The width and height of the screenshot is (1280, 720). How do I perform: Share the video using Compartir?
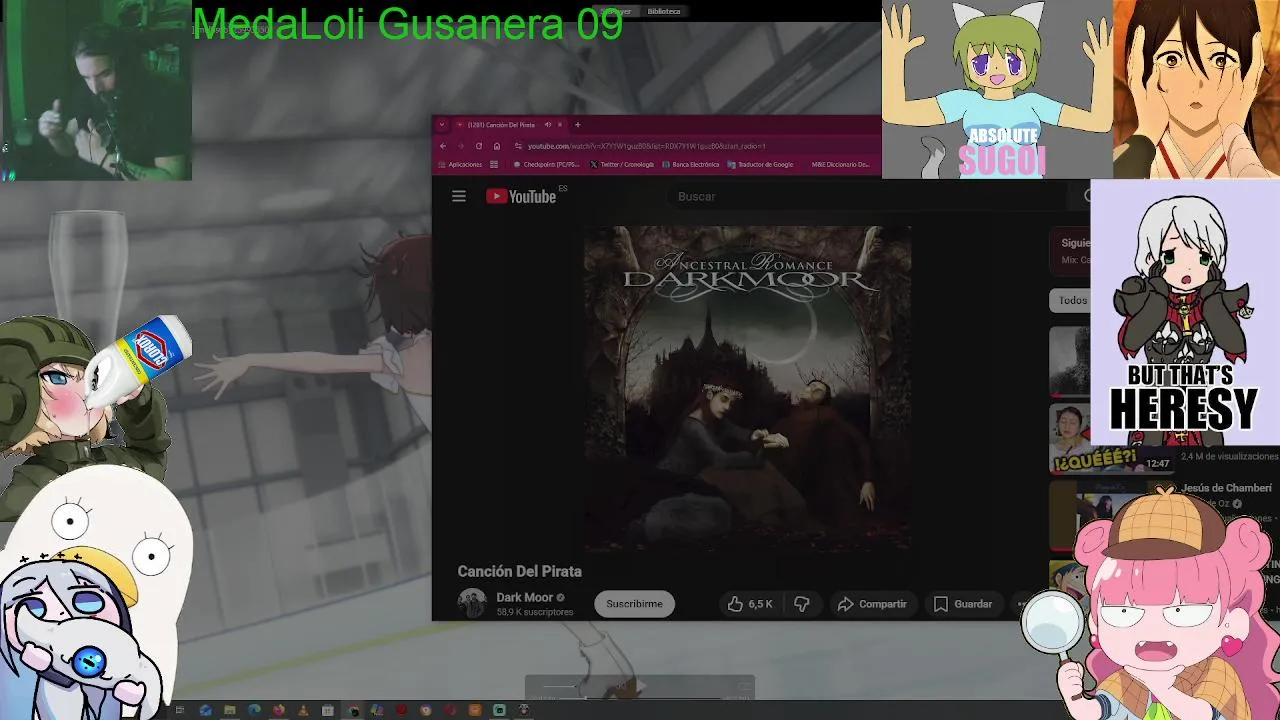click(x=872, y=604)
